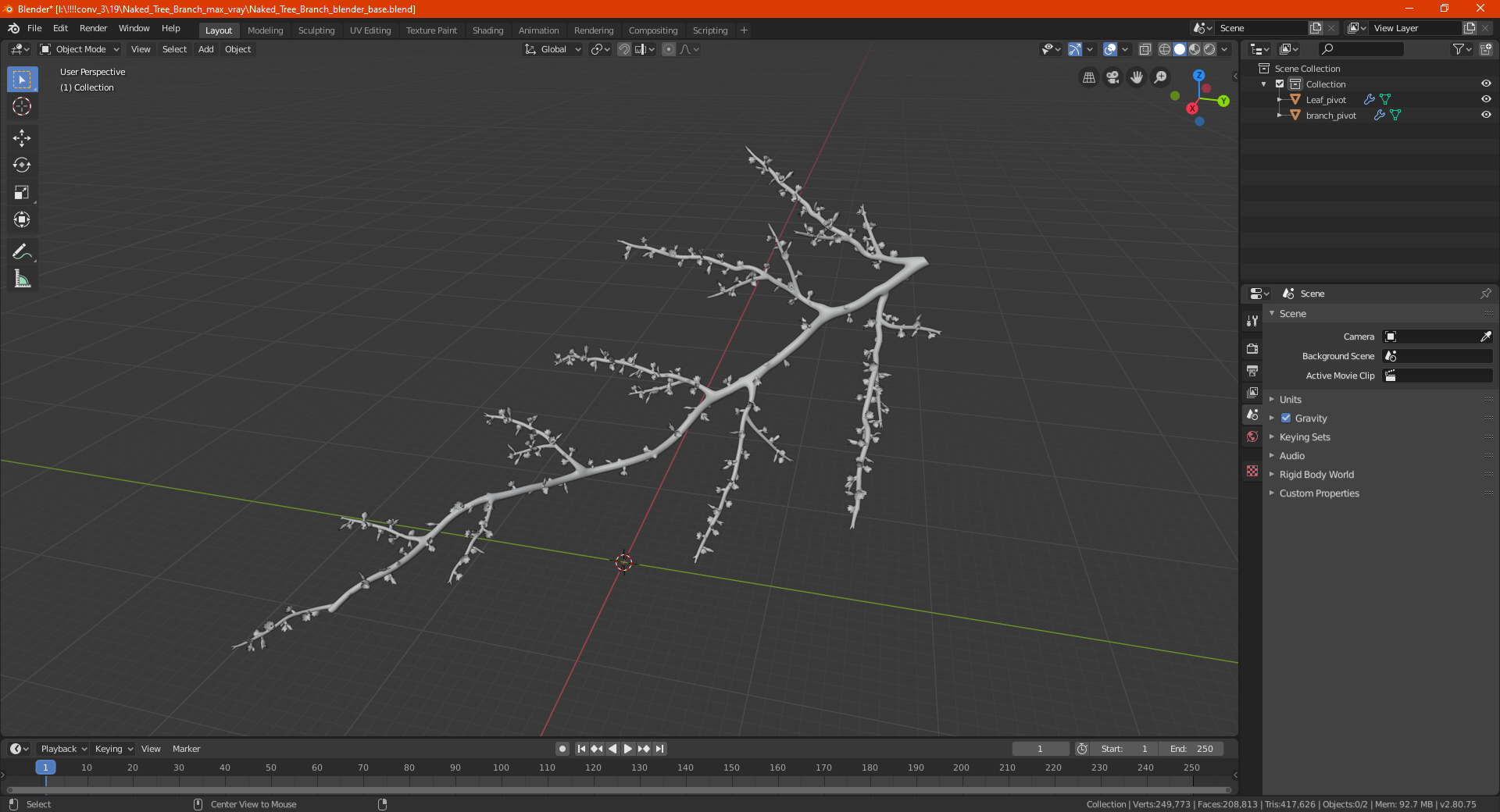Image resolution: width=1500 pixels, height=812 pixels.
Task: Open the Render menu
Action: 93,28
